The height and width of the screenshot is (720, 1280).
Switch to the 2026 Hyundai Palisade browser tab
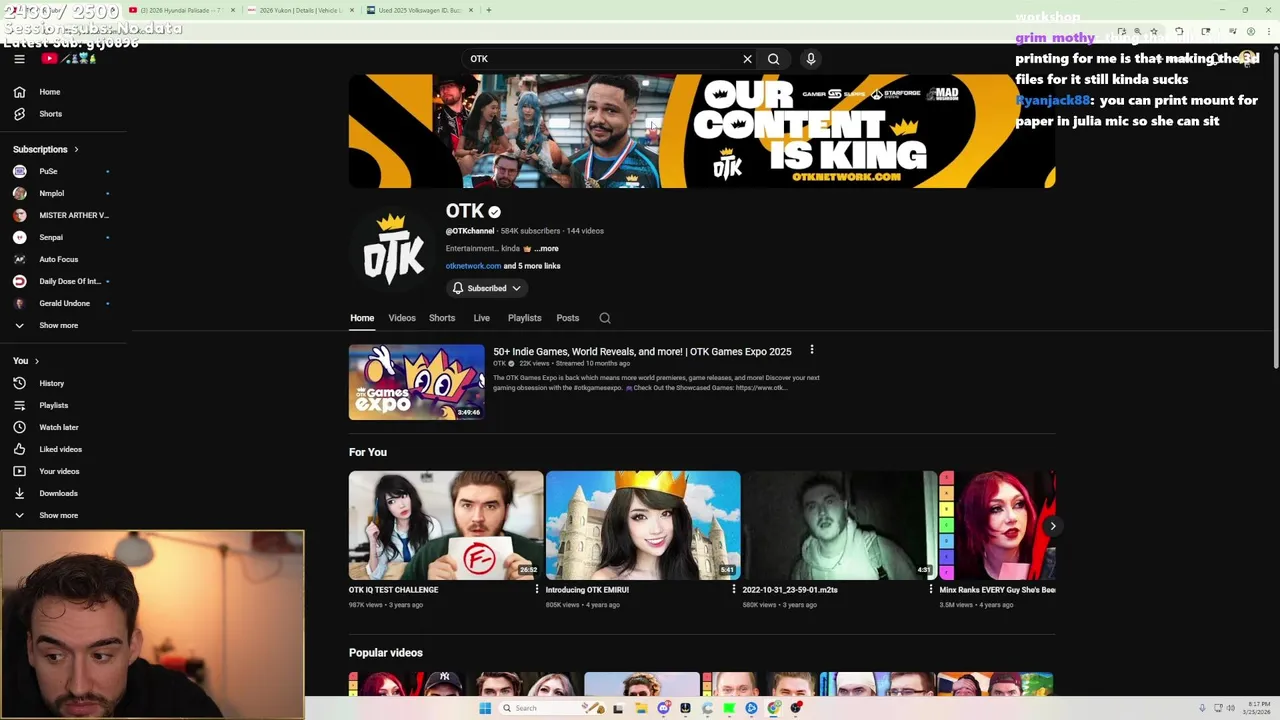tap(182, 10)
